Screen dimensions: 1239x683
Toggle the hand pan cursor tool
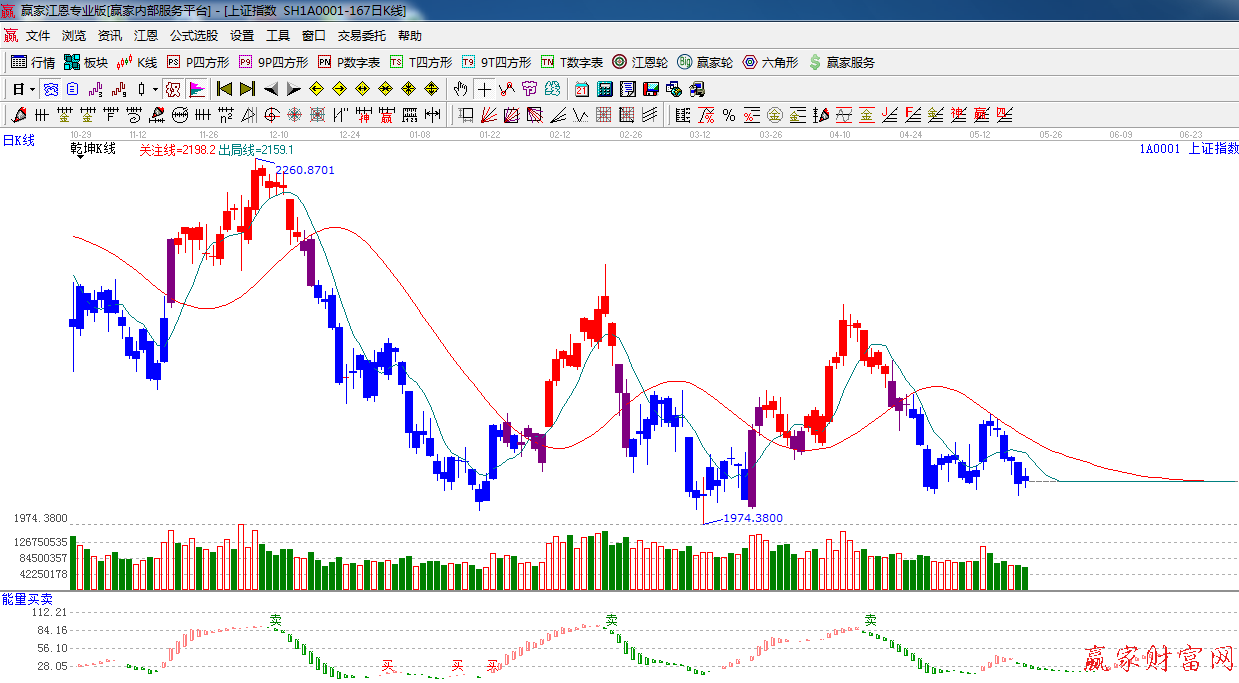(460, 89)
